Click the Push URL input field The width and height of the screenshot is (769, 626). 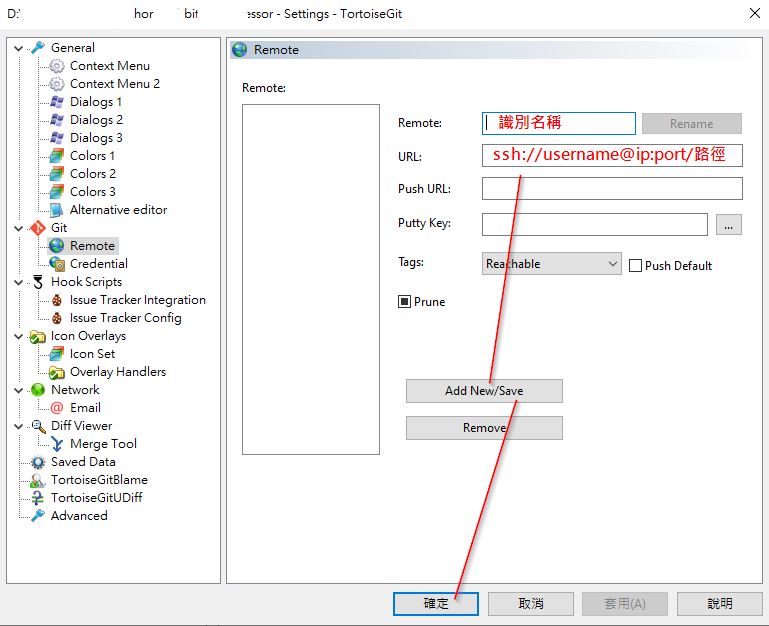coord(612,189)
